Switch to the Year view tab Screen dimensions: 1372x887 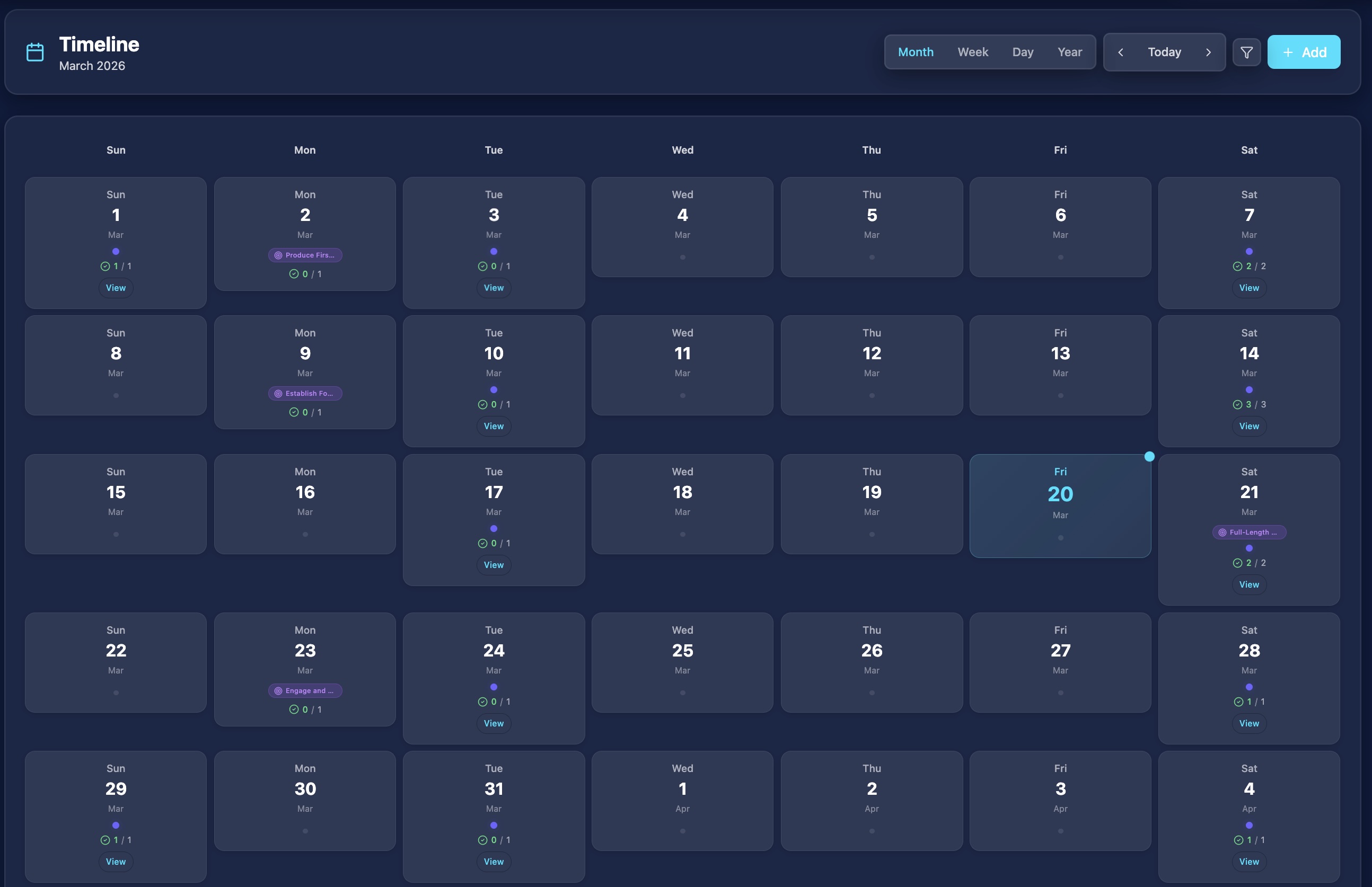coord(1069,52)
